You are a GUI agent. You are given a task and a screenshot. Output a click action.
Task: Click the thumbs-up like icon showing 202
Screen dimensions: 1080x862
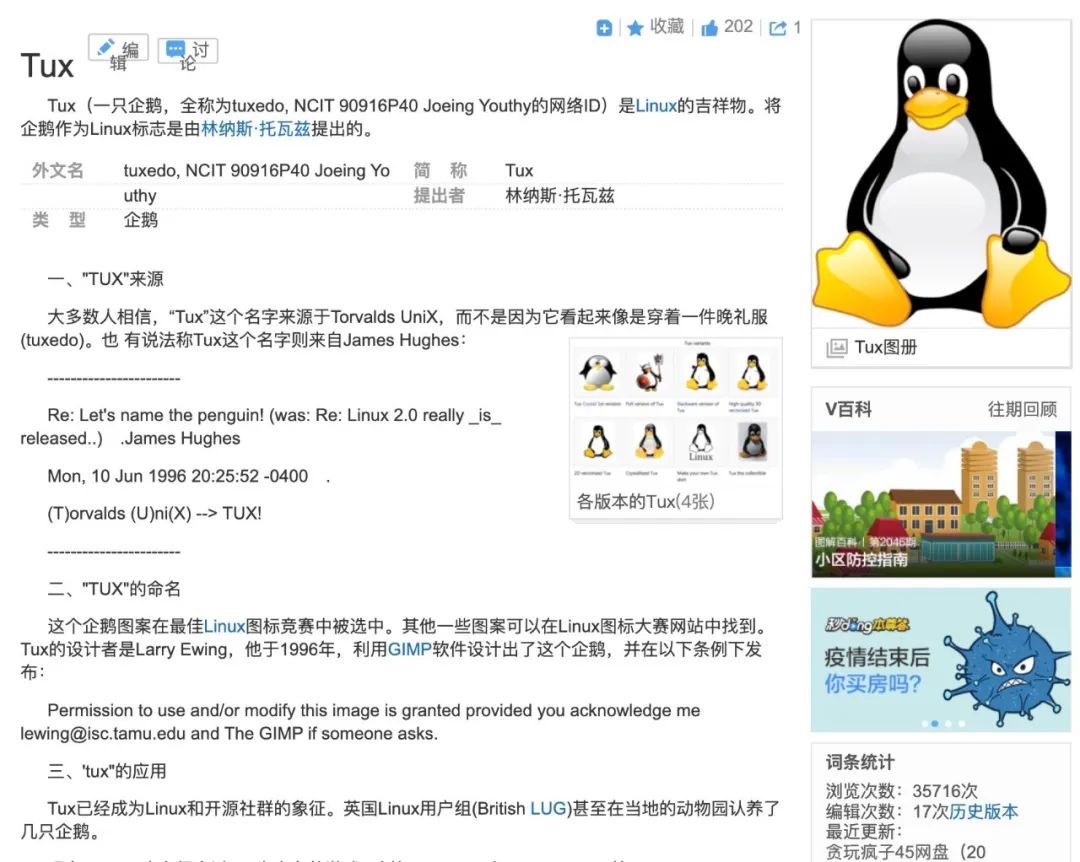point(709,28)
